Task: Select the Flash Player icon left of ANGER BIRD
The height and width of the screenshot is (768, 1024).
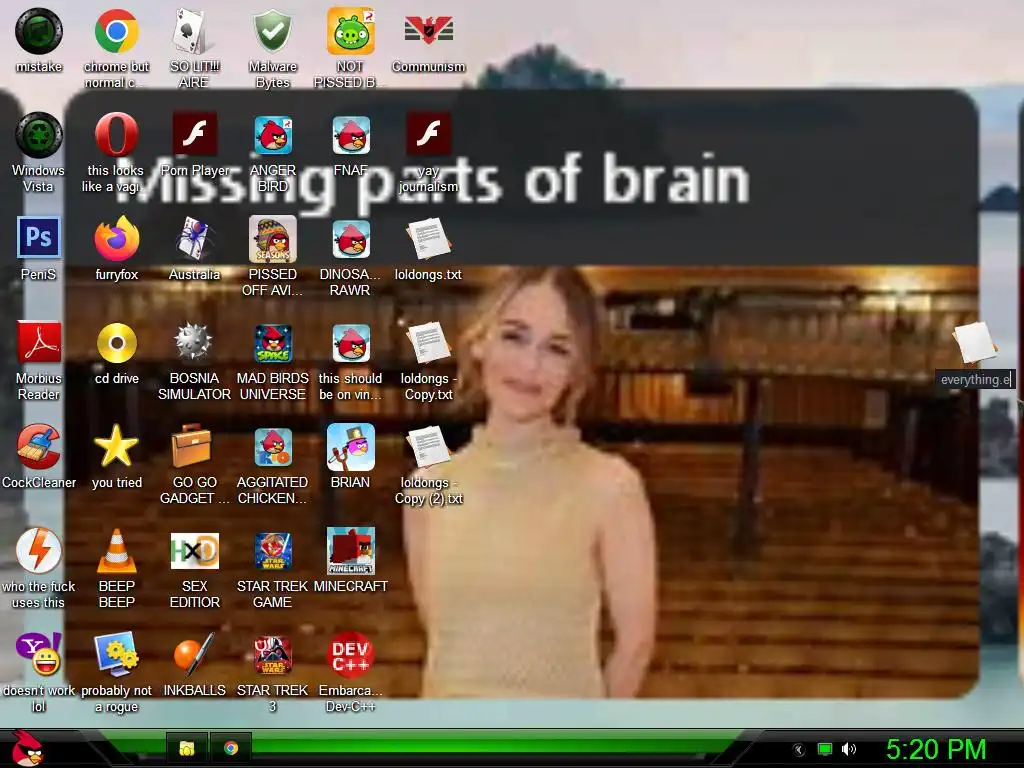Action: (194, 134)
